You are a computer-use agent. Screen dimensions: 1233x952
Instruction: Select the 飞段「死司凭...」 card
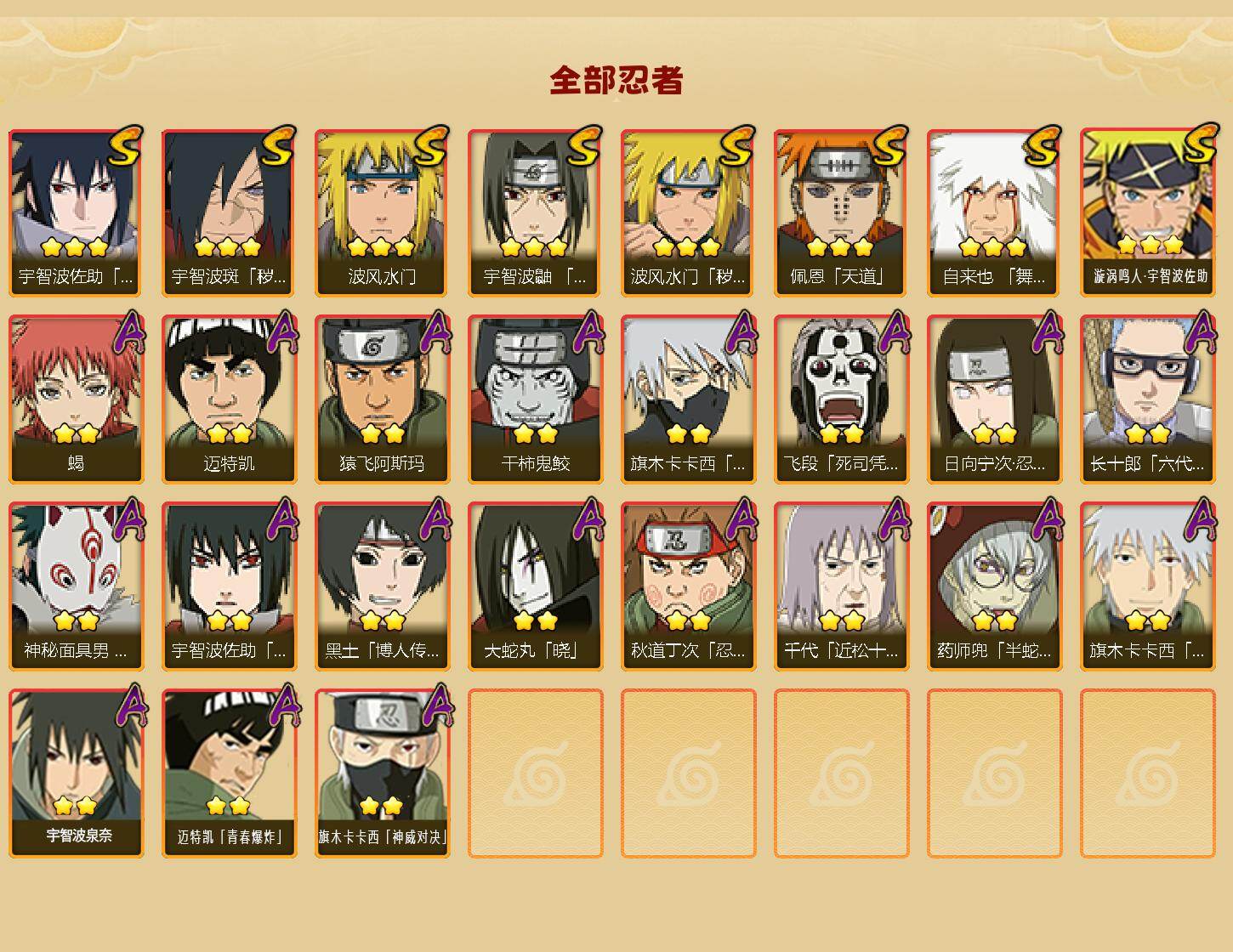pos(842,399)
